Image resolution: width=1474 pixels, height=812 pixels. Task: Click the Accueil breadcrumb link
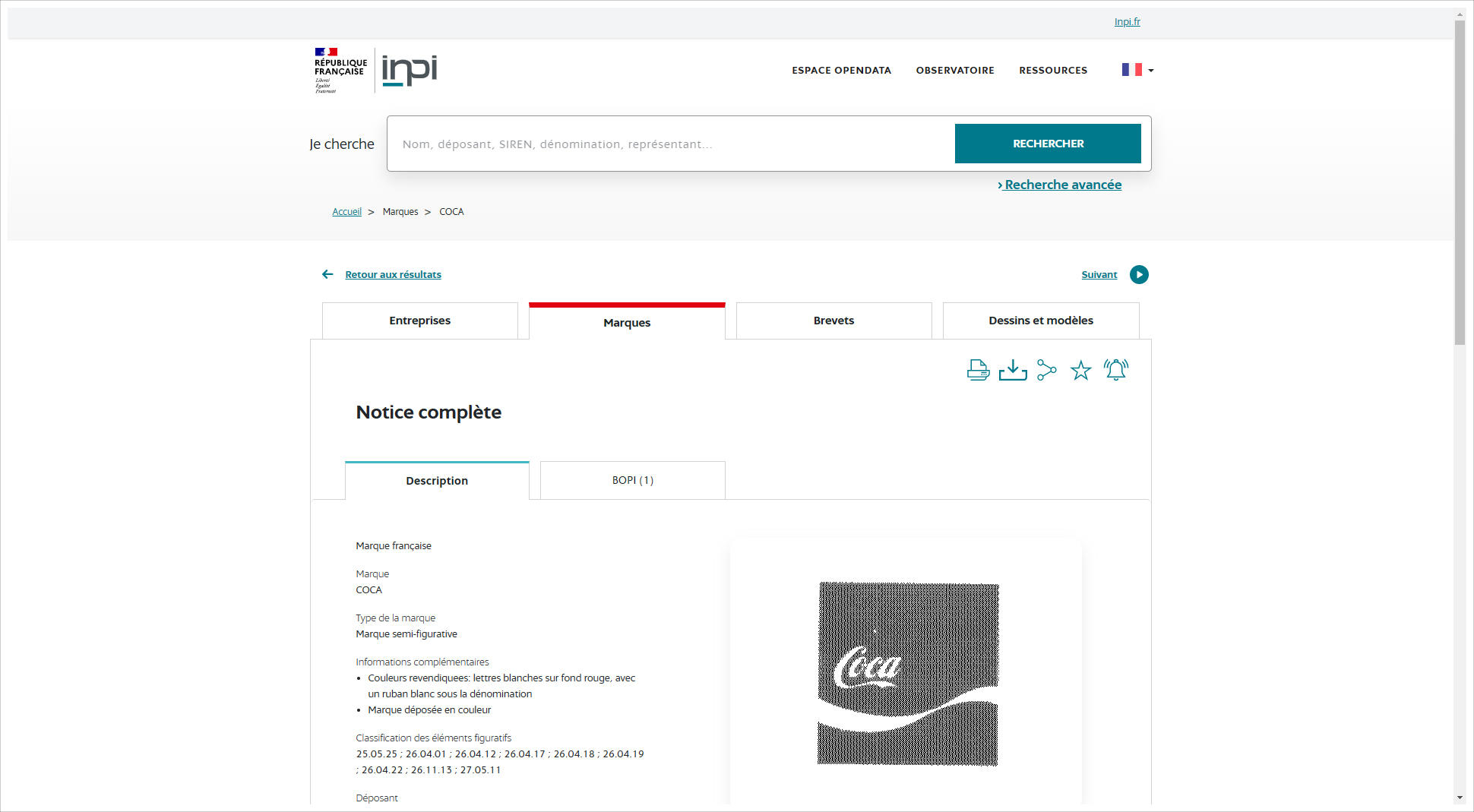(346, 212)
